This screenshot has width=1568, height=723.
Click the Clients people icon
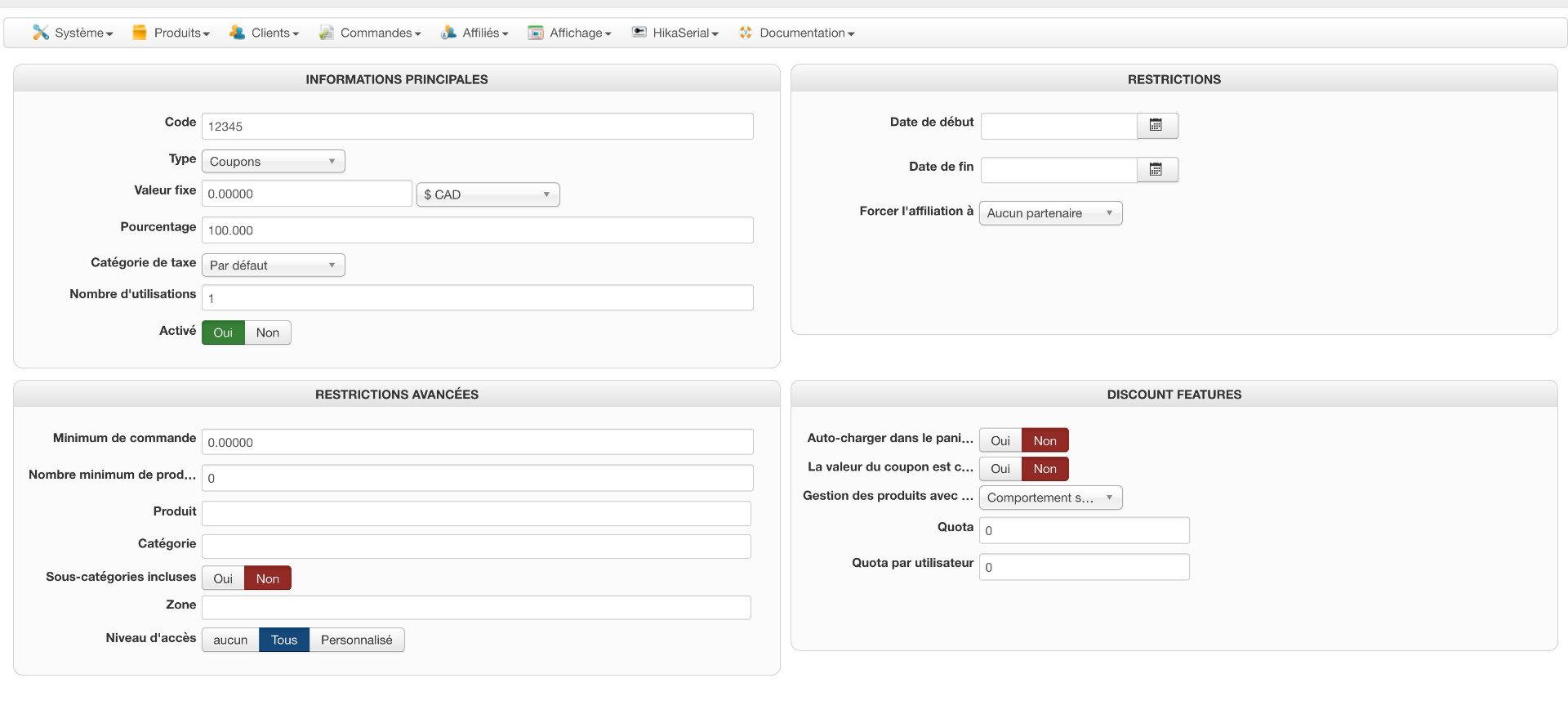coord(237,33)
